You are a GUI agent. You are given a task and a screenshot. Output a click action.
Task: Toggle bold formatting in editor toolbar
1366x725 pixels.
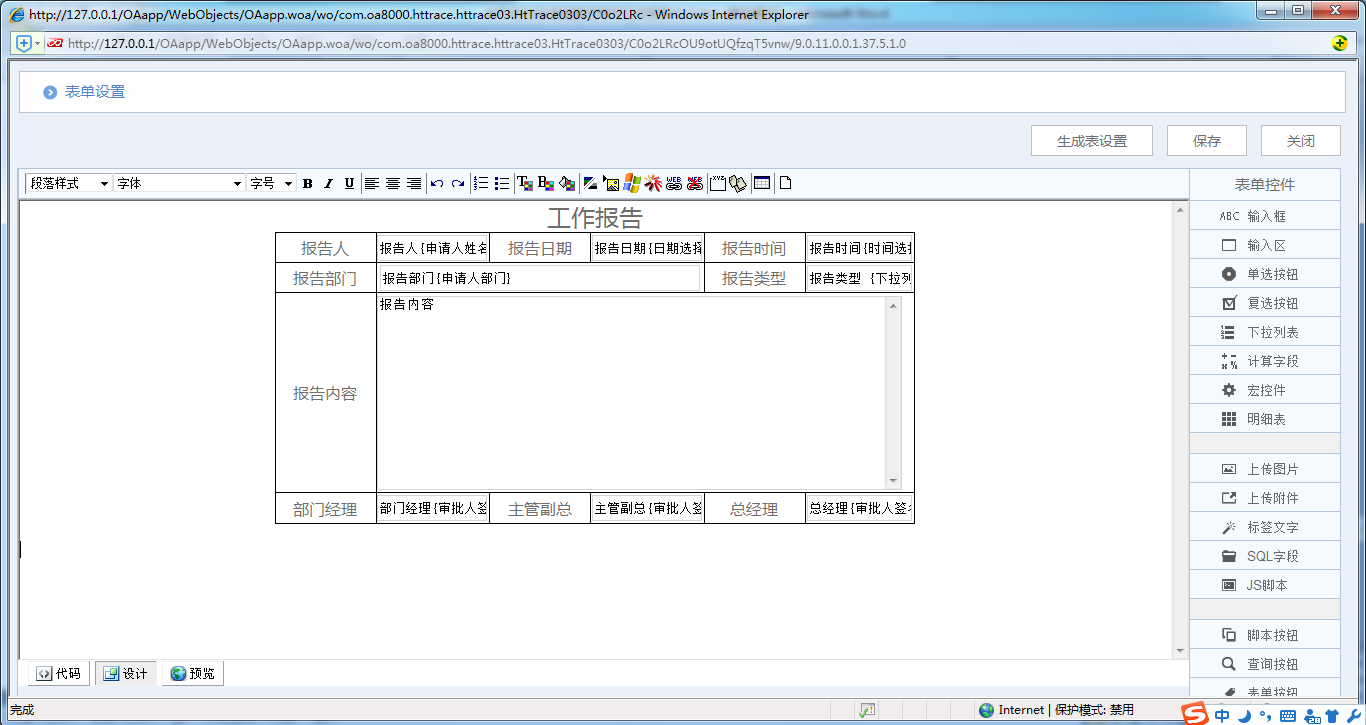pos(308,183)
